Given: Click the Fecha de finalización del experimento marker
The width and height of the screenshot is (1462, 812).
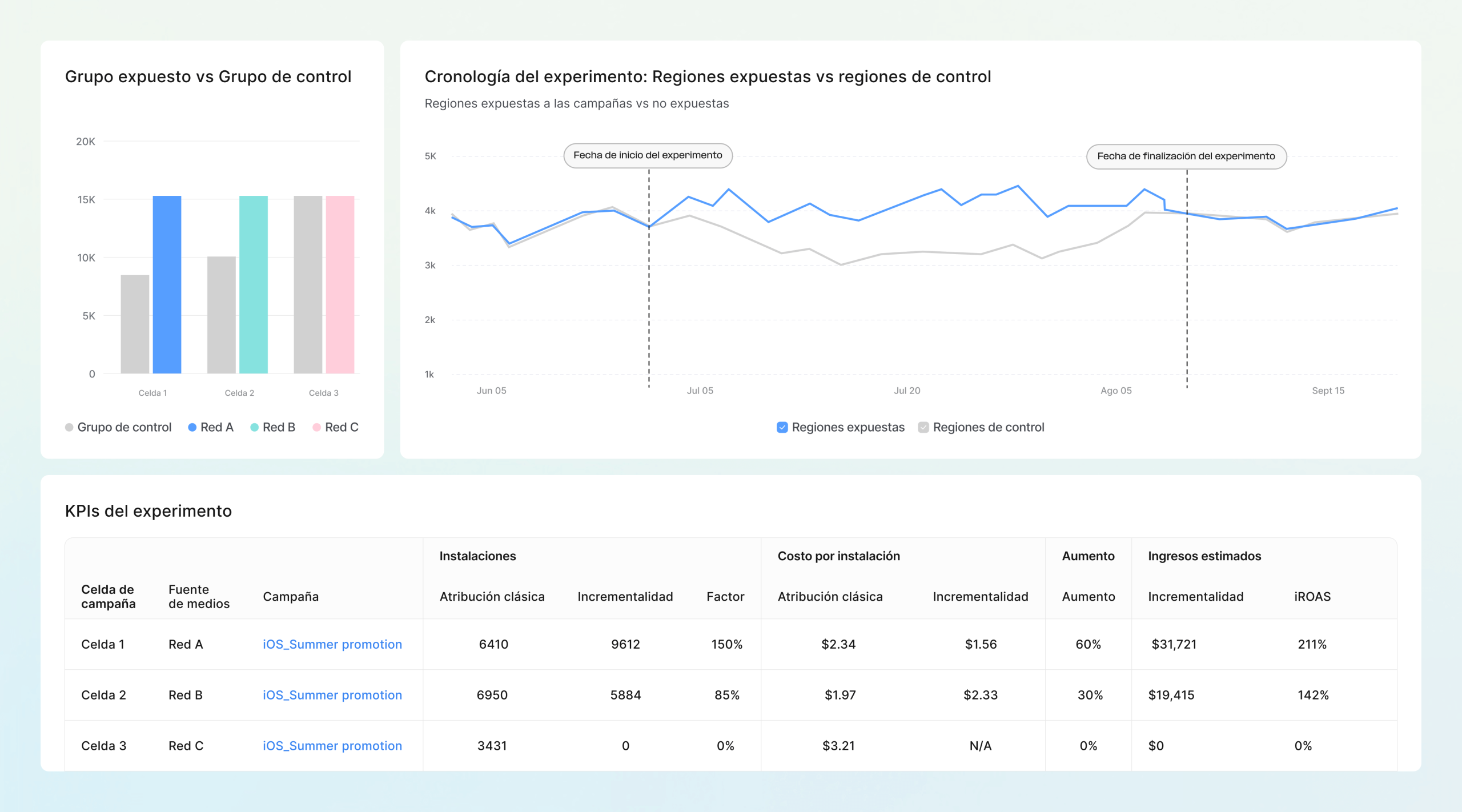Looking at the screenshot, I should point(1186,156).
